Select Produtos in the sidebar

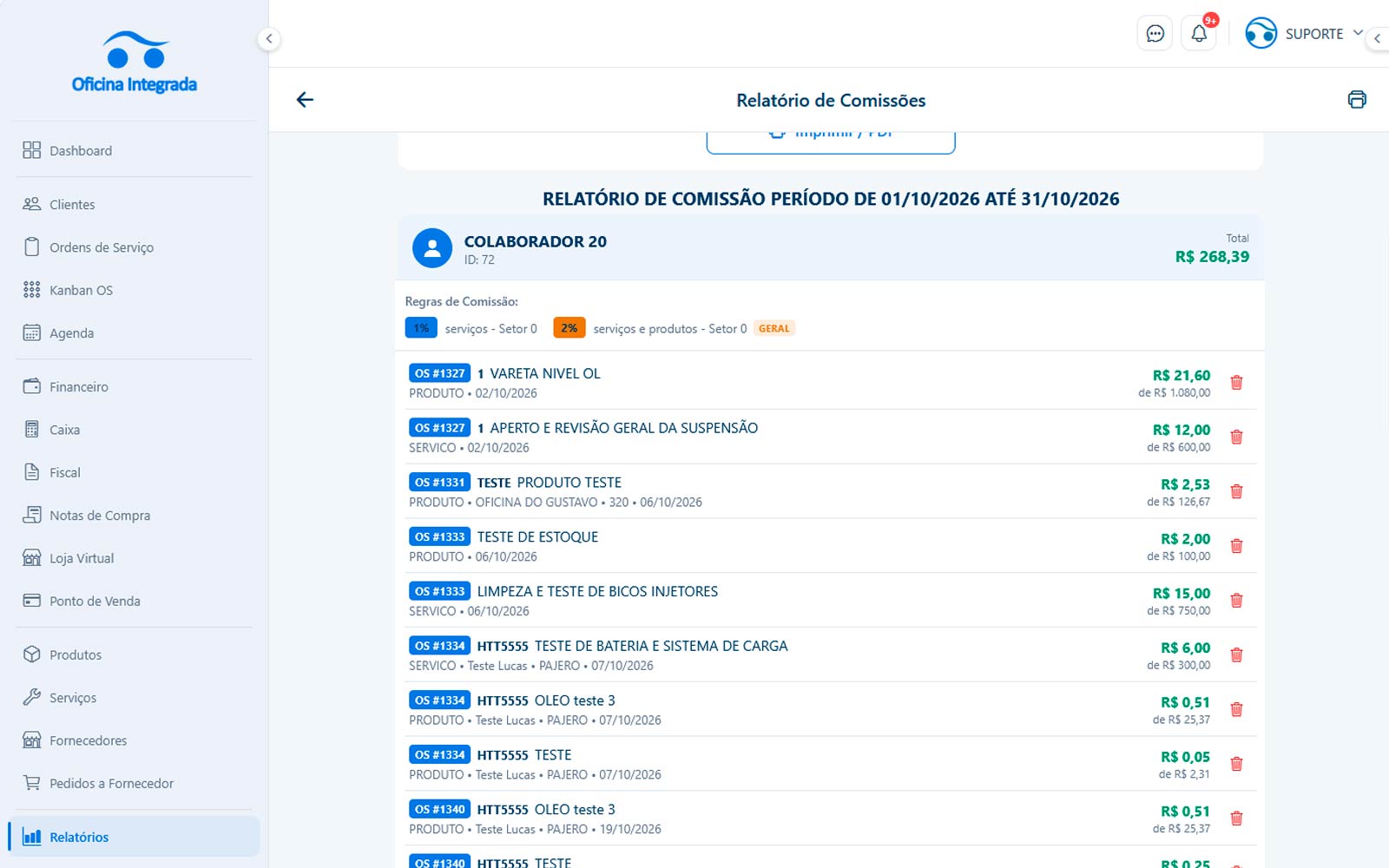pyautogui.click(x=134, y=654)
